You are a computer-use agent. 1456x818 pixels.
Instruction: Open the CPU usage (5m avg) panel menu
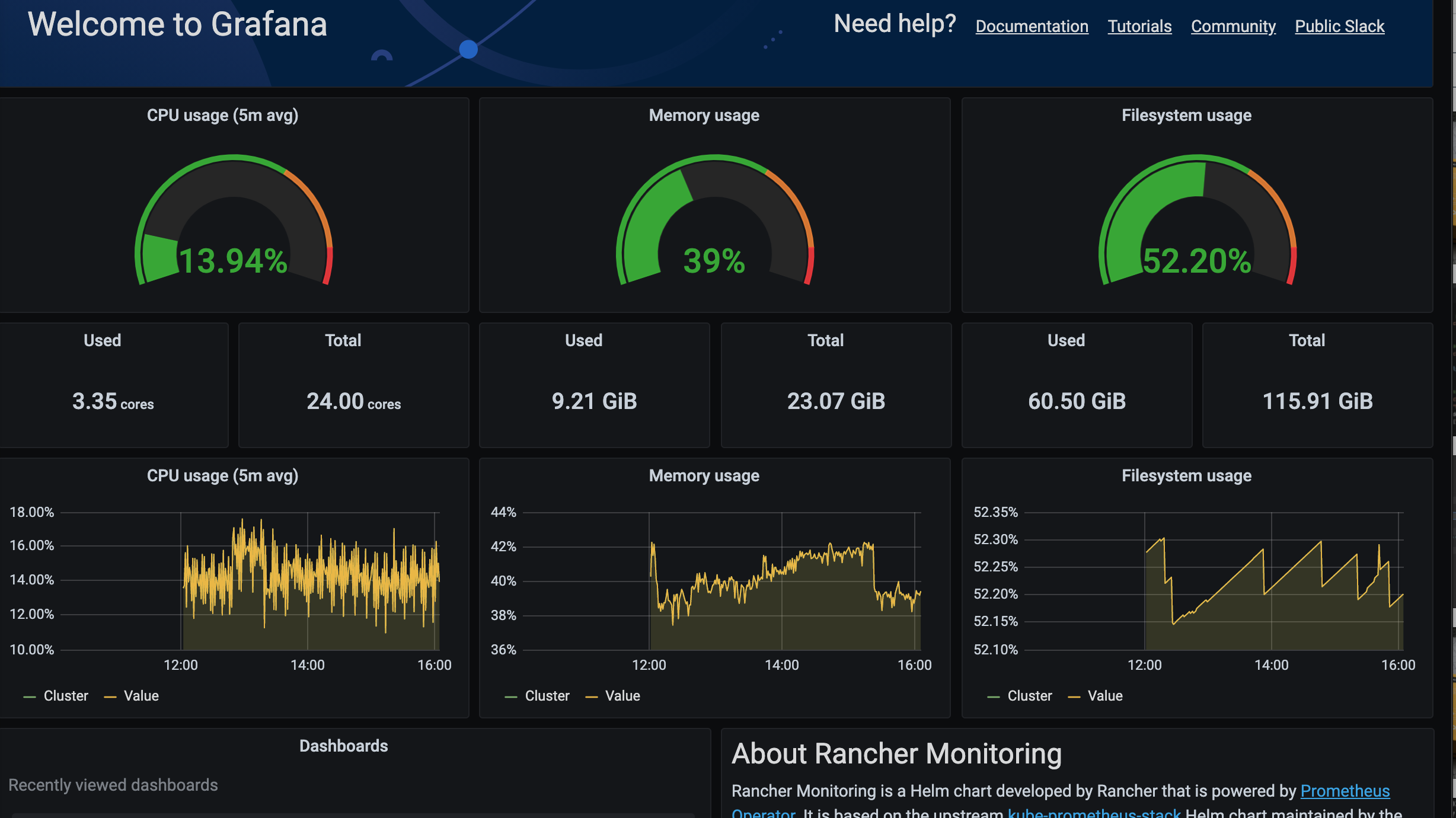tap(223, 115)
